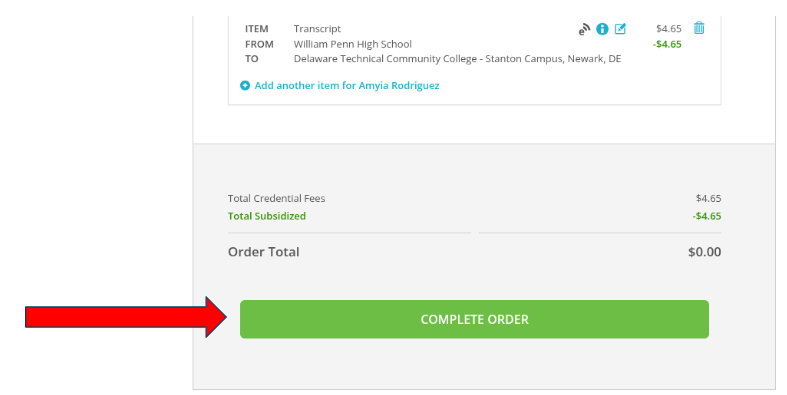The height and width of the screenshot is (395, 787).
Task: Click the green -$4.65 item subsidy amount
Action: 667,44
